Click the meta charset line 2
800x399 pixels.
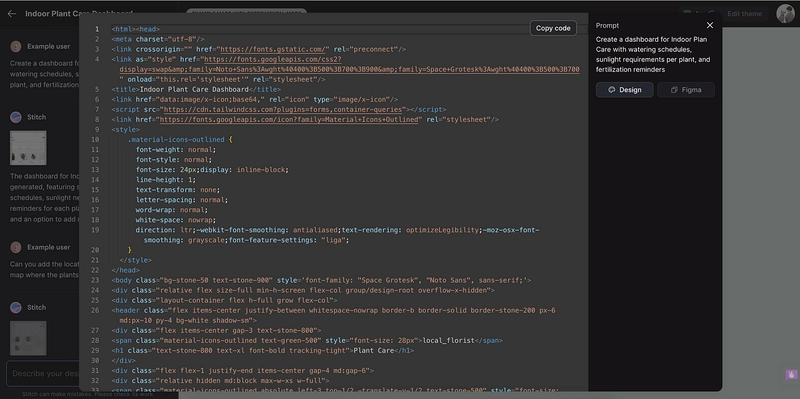coord(158,39)
